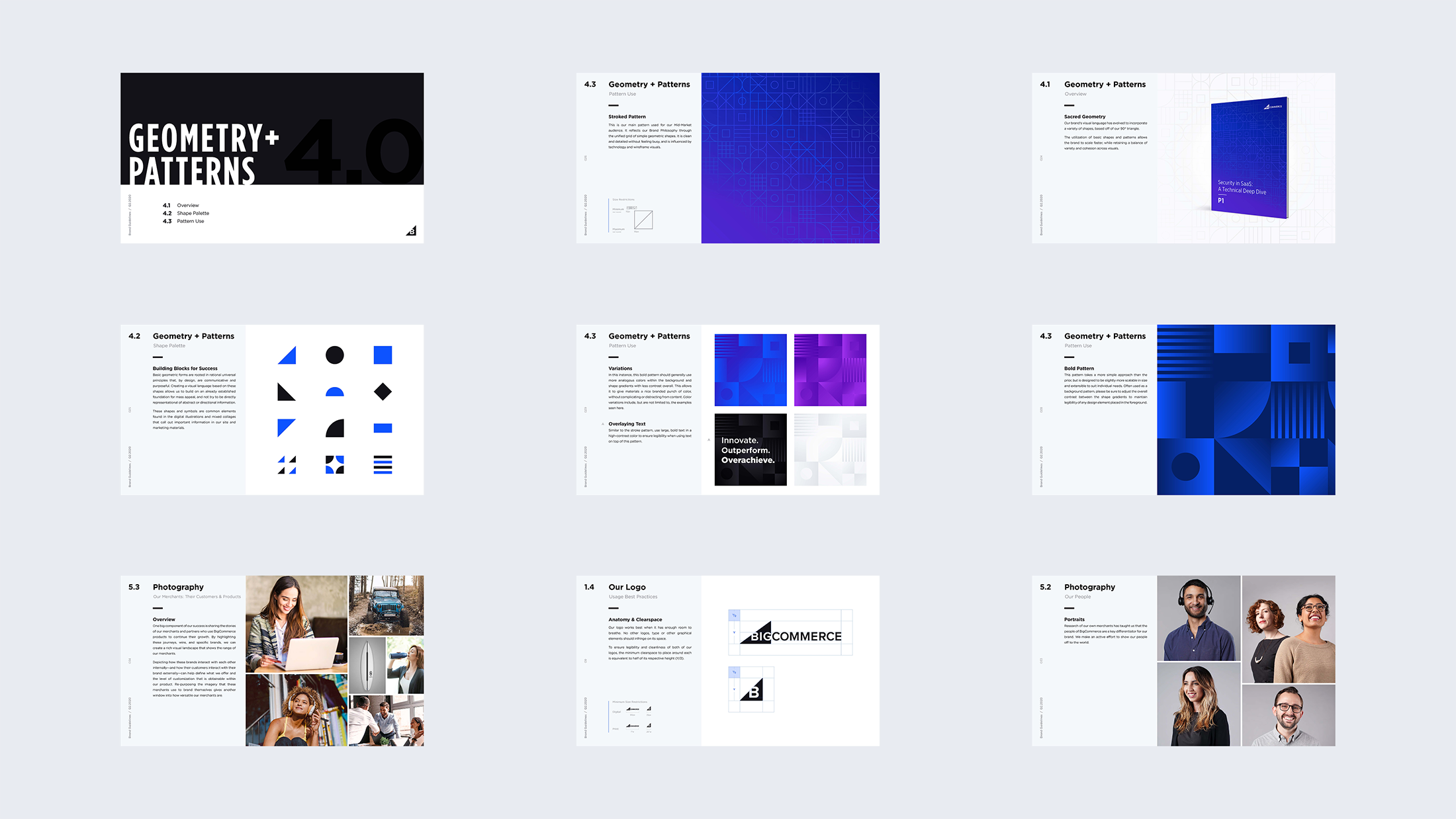Click the 'Innovate. Outperform. Overachieve.' black tile
The image size is (1456, 819).
[x=751, y=450]
